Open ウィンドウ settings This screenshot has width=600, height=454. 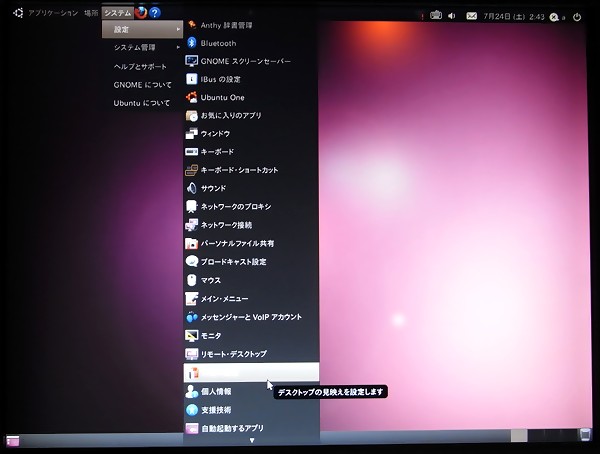[251, 134]
